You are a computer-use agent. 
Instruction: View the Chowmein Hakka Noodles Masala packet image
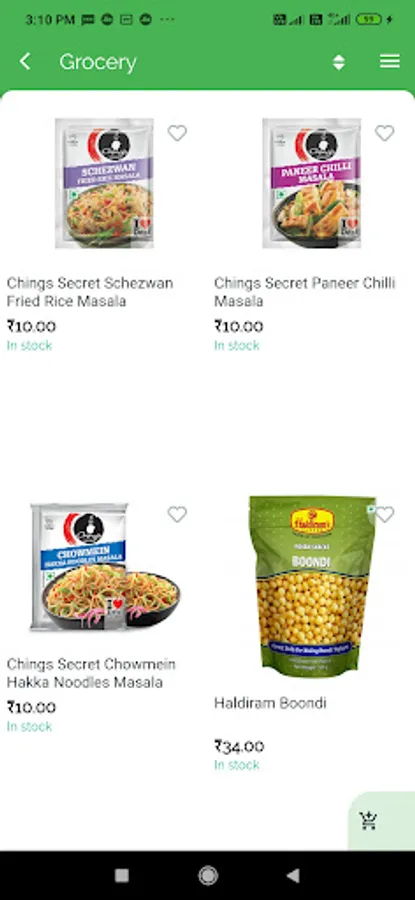pyautogui.click(x=105, y=566)
